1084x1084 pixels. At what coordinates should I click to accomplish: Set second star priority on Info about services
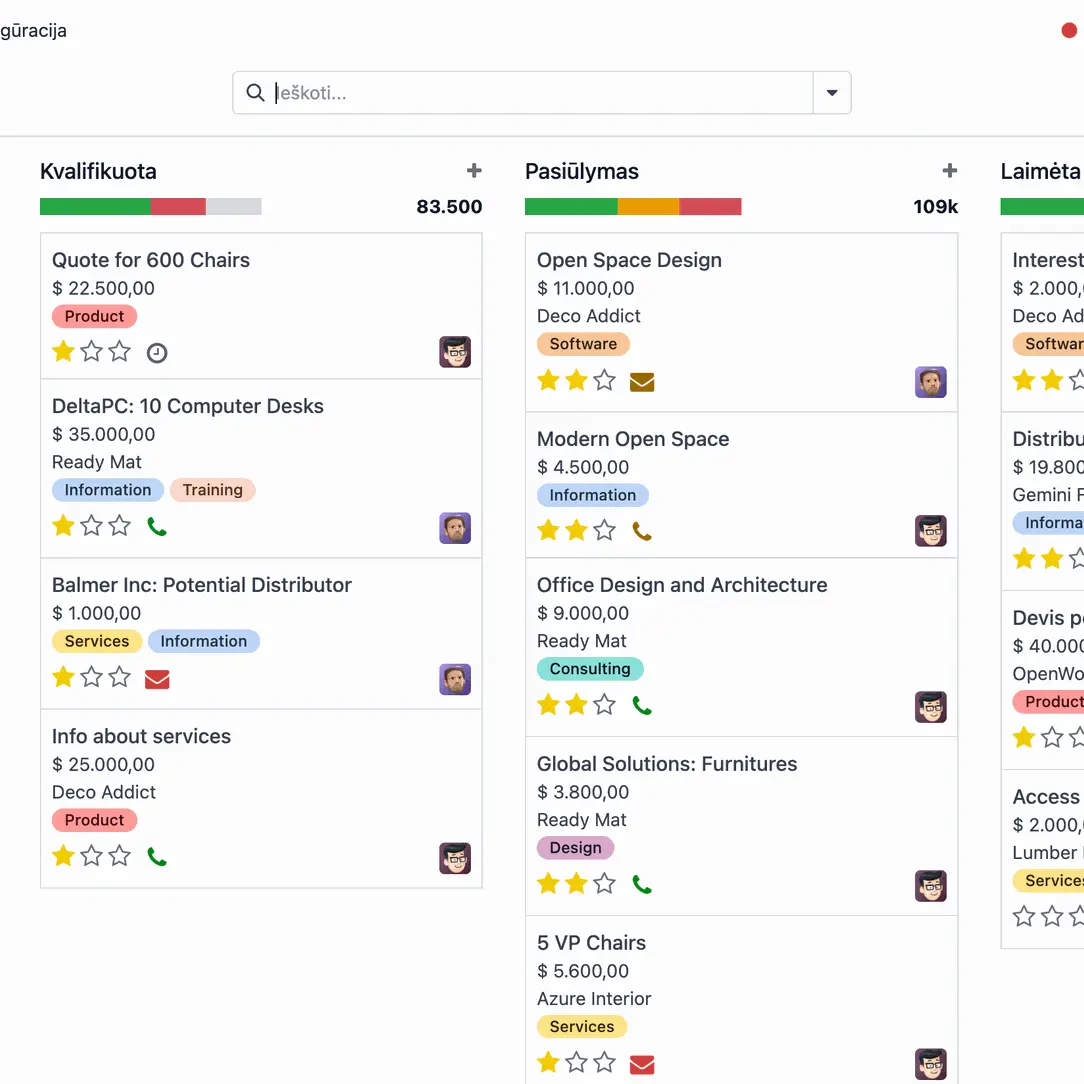point(92,856)
